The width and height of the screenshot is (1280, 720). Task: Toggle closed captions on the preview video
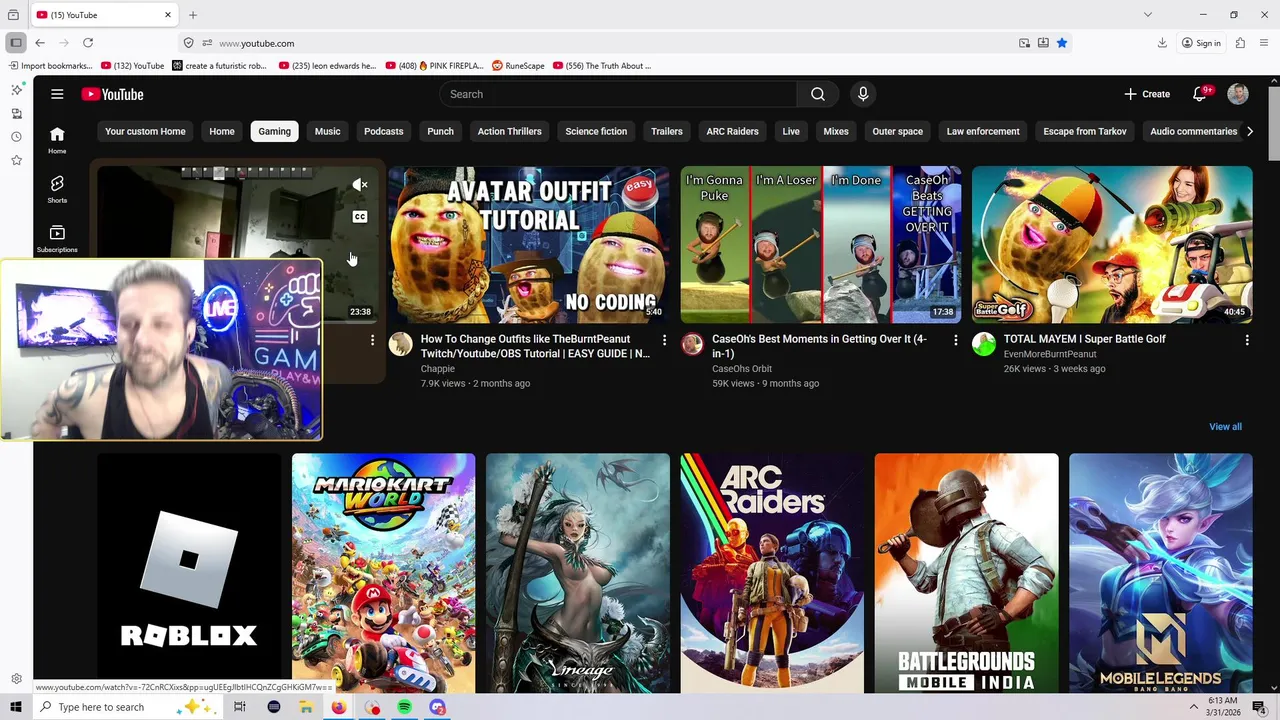[x=360, y=217]
